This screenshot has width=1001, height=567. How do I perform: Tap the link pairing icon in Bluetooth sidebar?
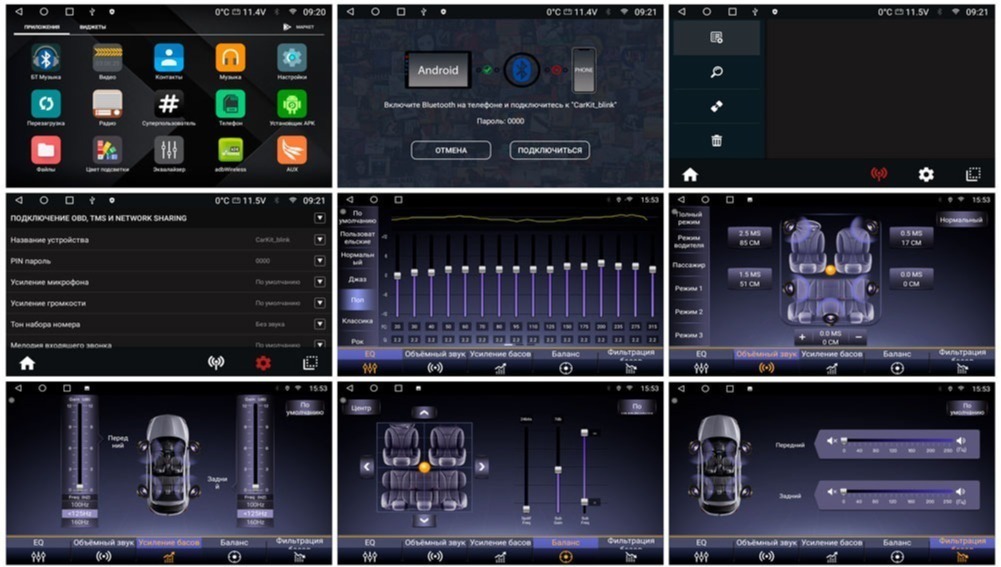(716, 107)
